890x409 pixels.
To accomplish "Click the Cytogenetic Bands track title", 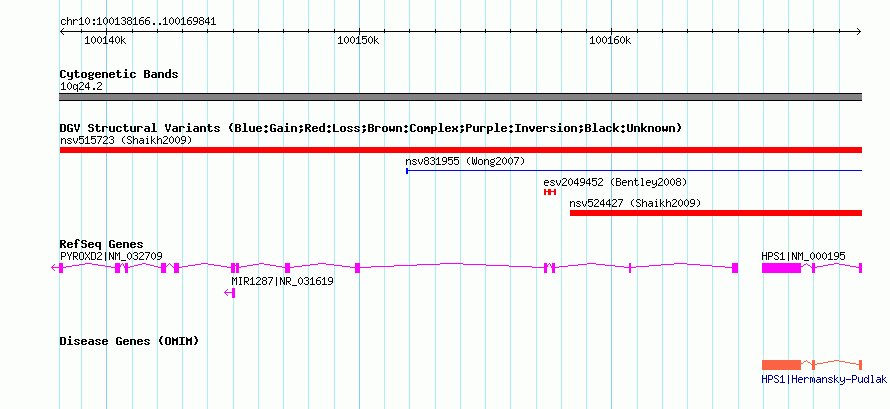I will (119, 74).
